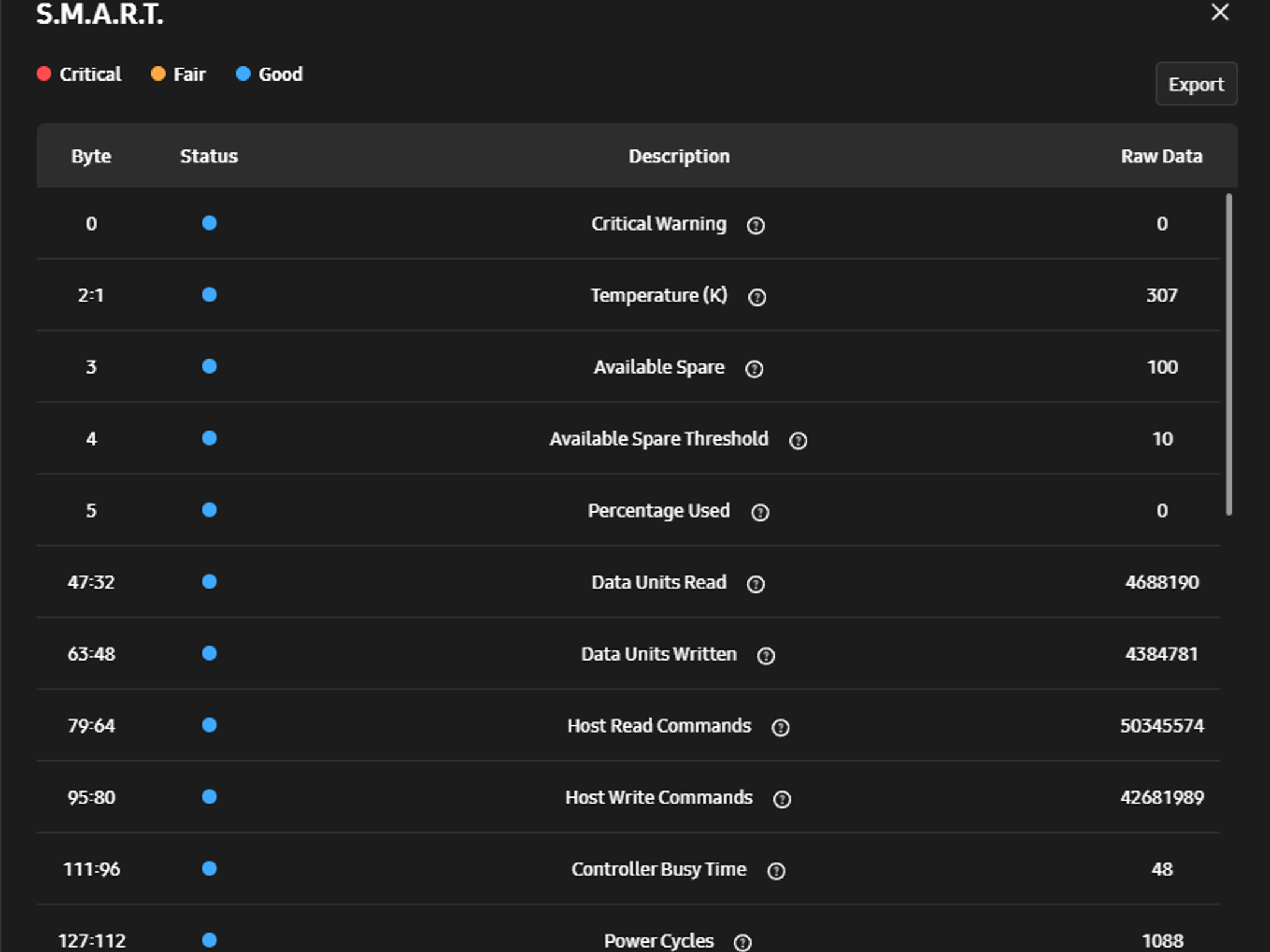Select the Percentage Used label

(x=659, y=511)
